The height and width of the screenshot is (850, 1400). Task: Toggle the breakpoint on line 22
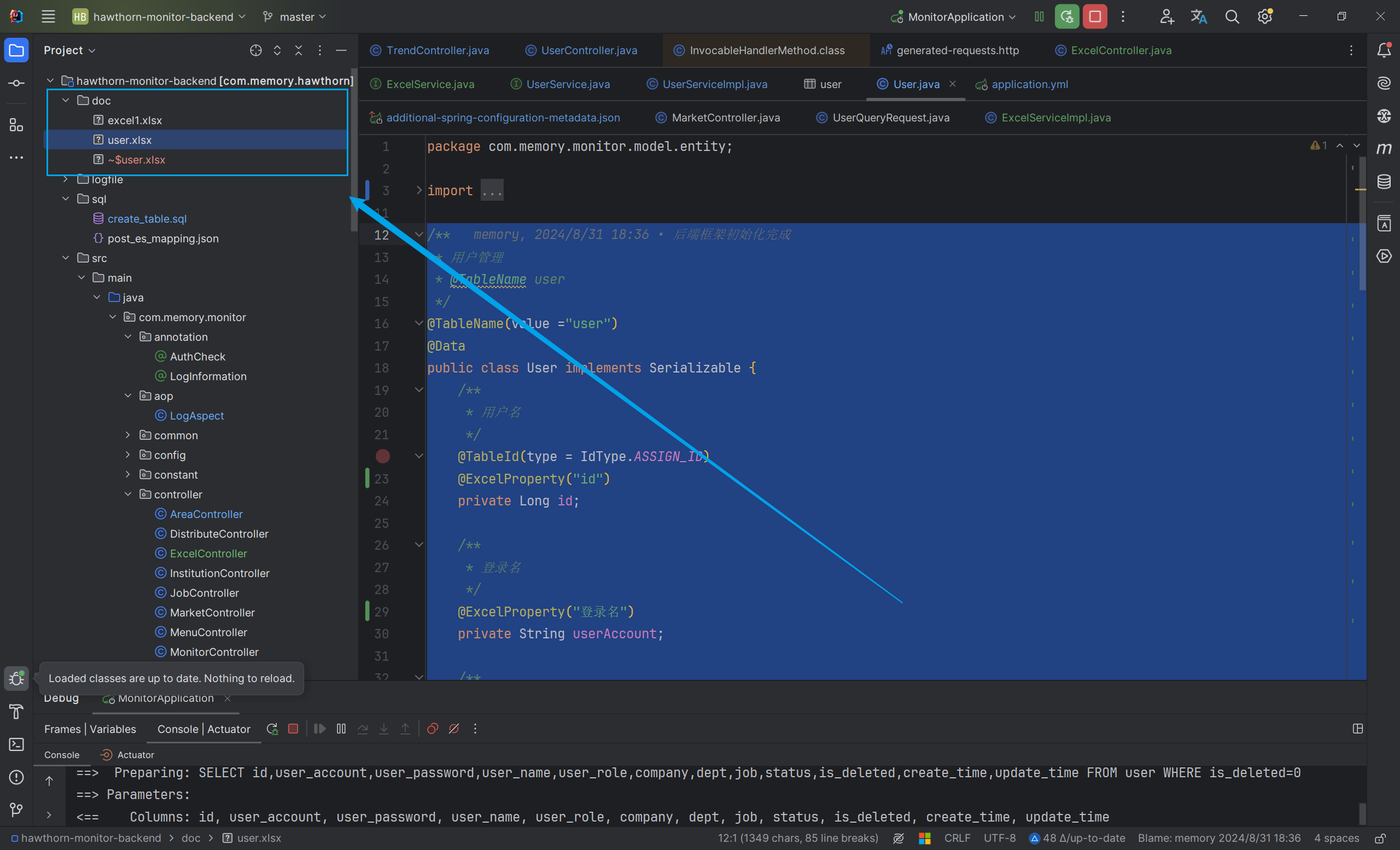383,456
